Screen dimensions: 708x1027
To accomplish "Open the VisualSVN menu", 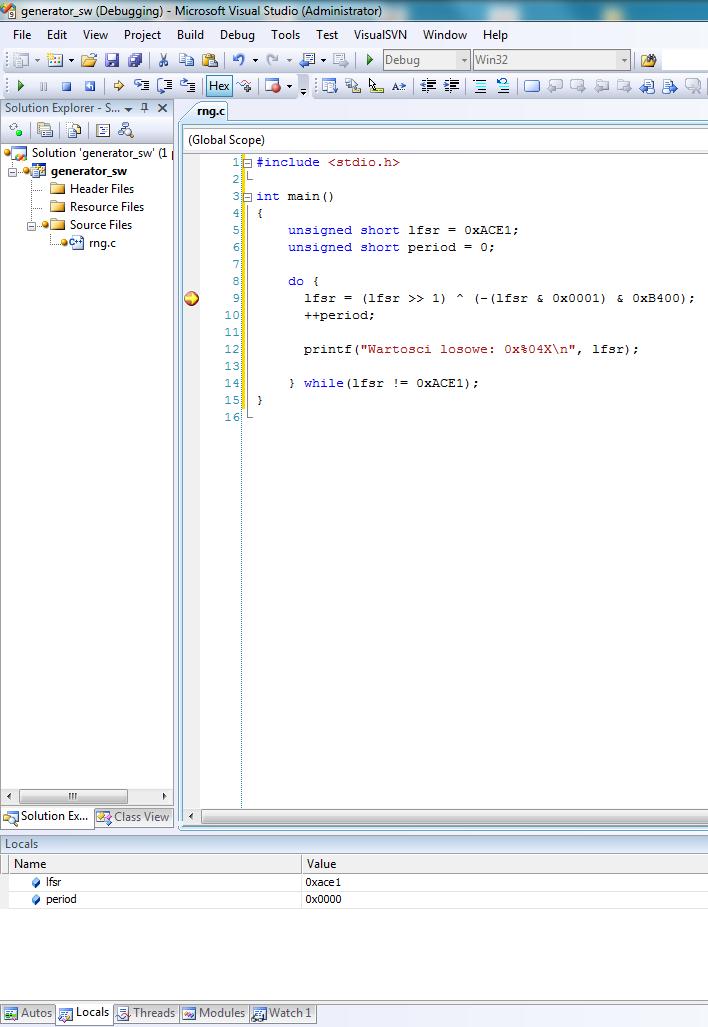I will (380, 35).
